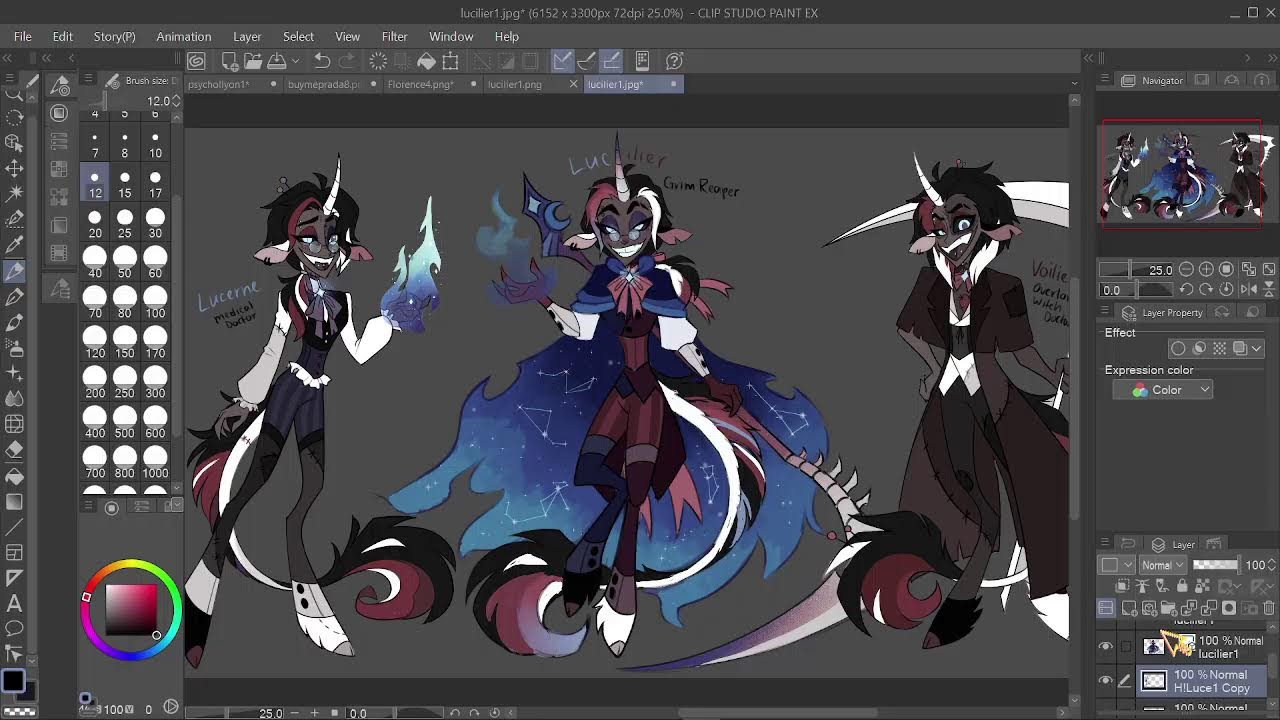
Task: Open the Save options dropdown arrow
Action: click(296, 61)
